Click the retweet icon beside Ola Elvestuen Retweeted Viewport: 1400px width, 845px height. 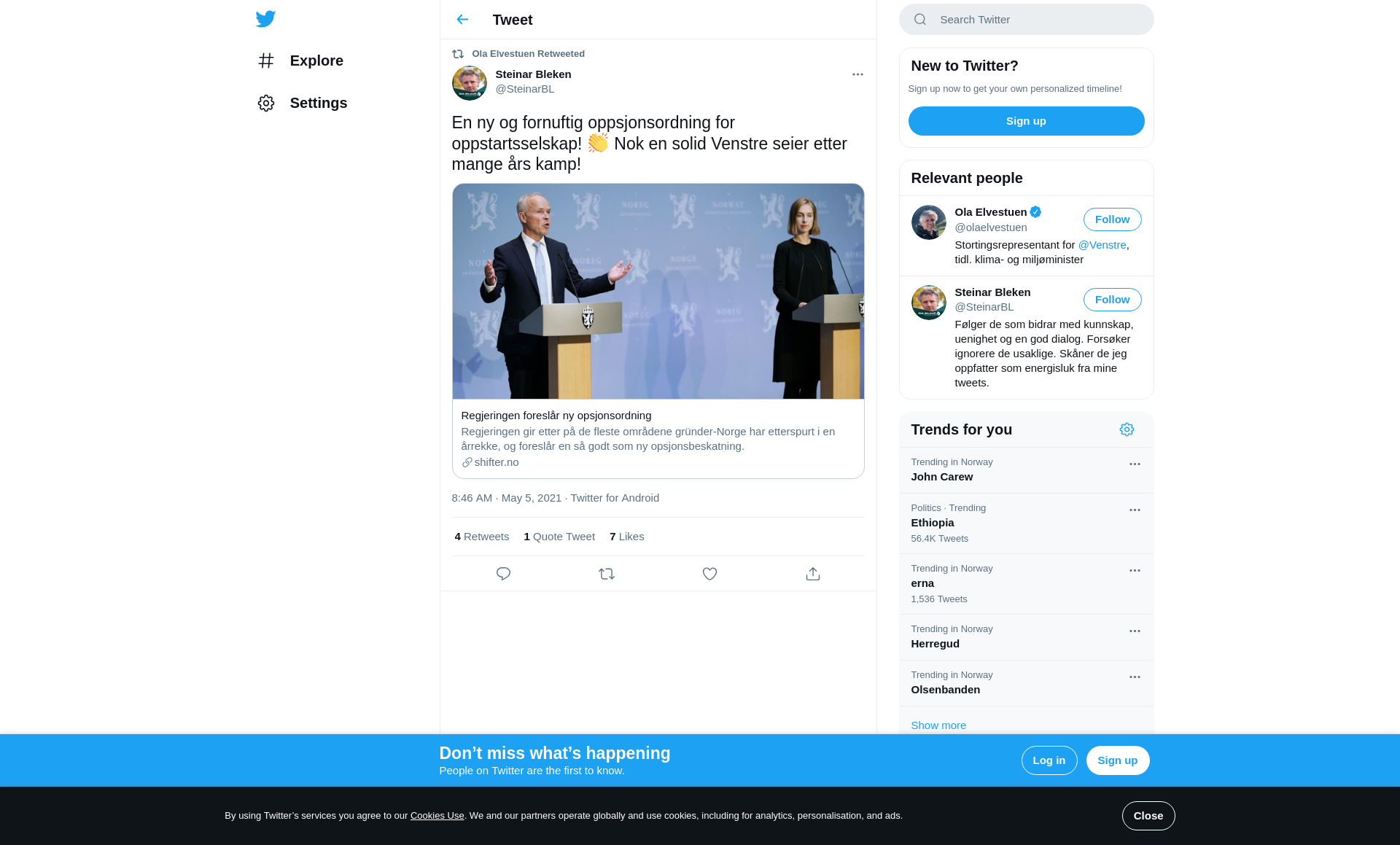point(458,54)
